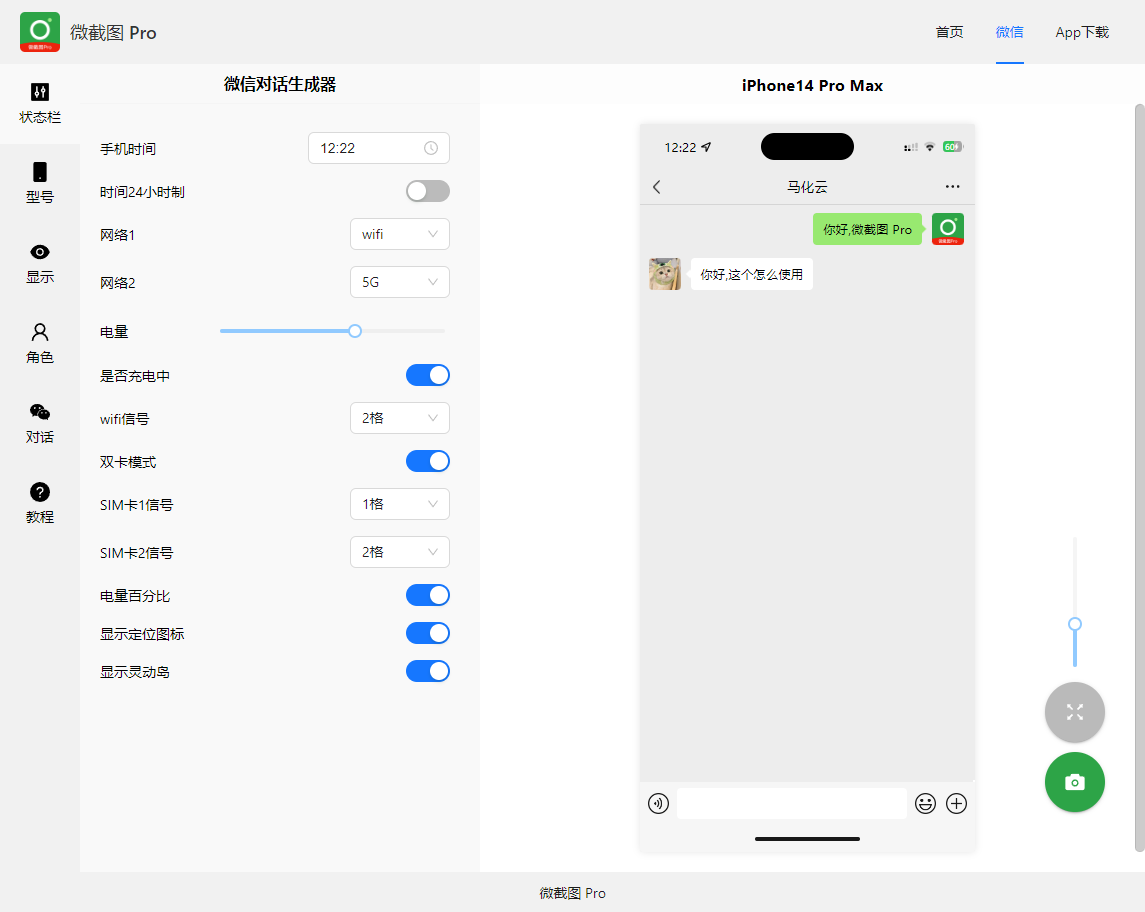Screen dimensions: 1145x912
Task: Disable the 显示定位图标 switch
Action: click(x=428, y=633)
